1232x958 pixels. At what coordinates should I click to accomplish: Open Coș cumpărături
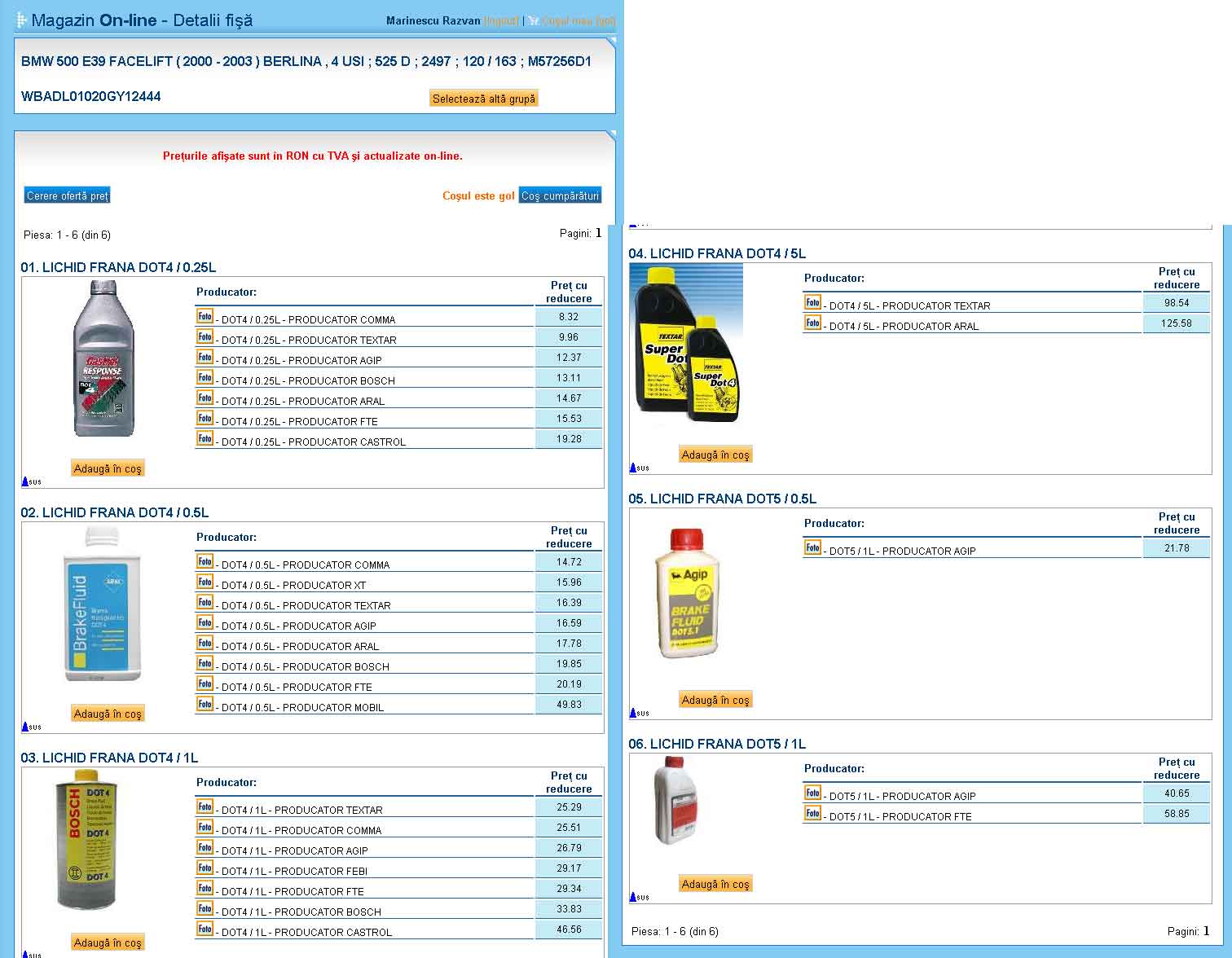(x=560, y=196)
